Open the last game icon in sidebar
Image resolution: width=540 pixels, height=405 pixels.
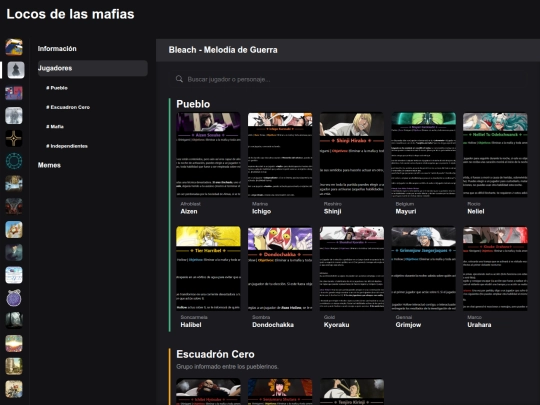click(x=14, y=389)
